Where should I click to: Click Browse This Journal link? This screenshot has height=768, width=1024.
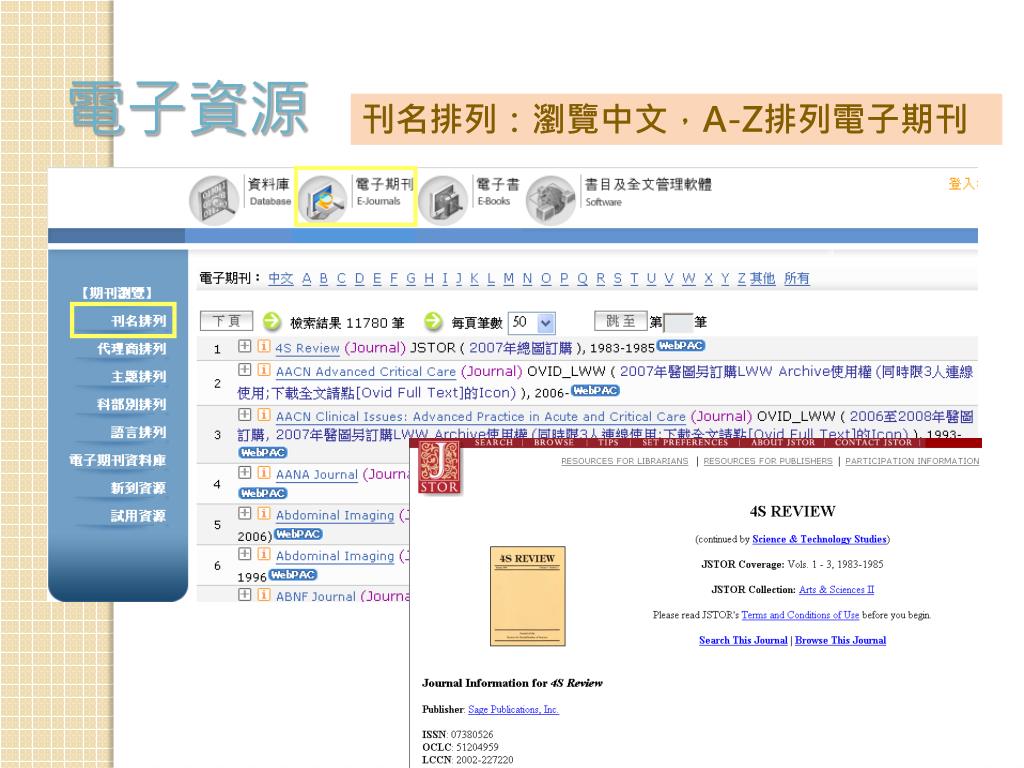840,640
